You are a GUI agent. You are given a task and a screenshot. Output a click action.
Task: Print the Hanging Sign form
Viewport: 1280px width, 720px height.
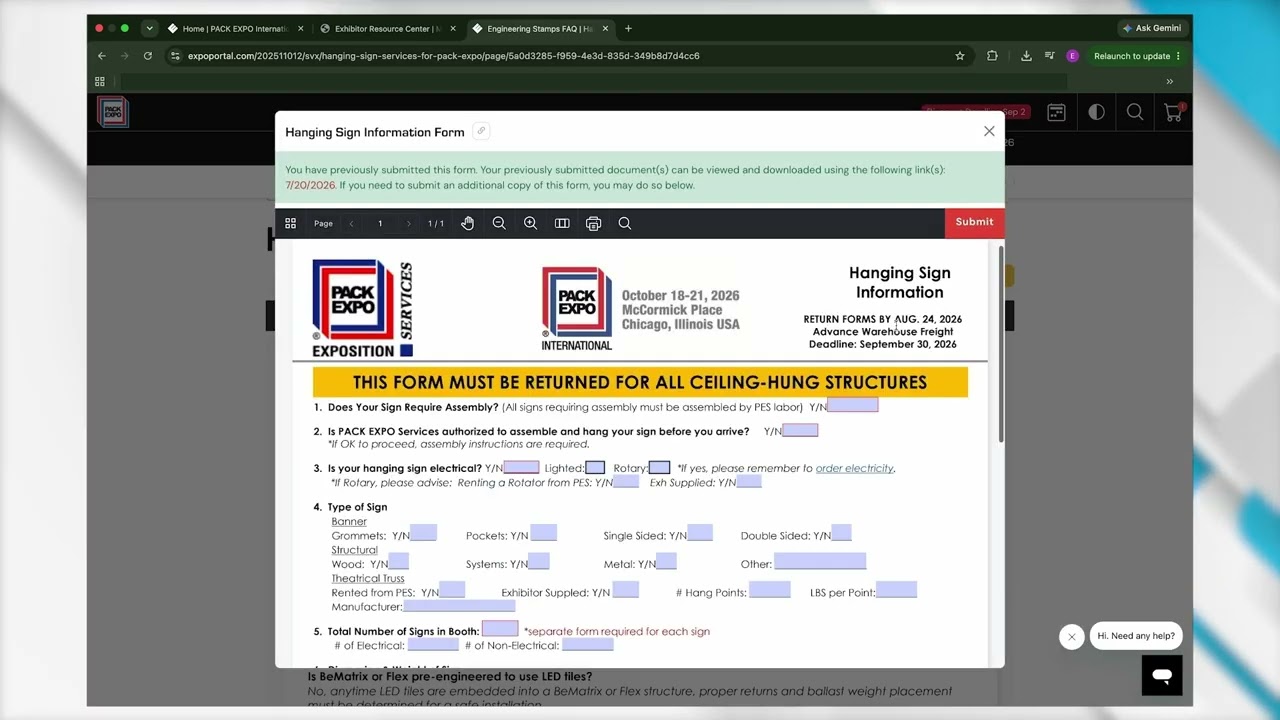593,223
